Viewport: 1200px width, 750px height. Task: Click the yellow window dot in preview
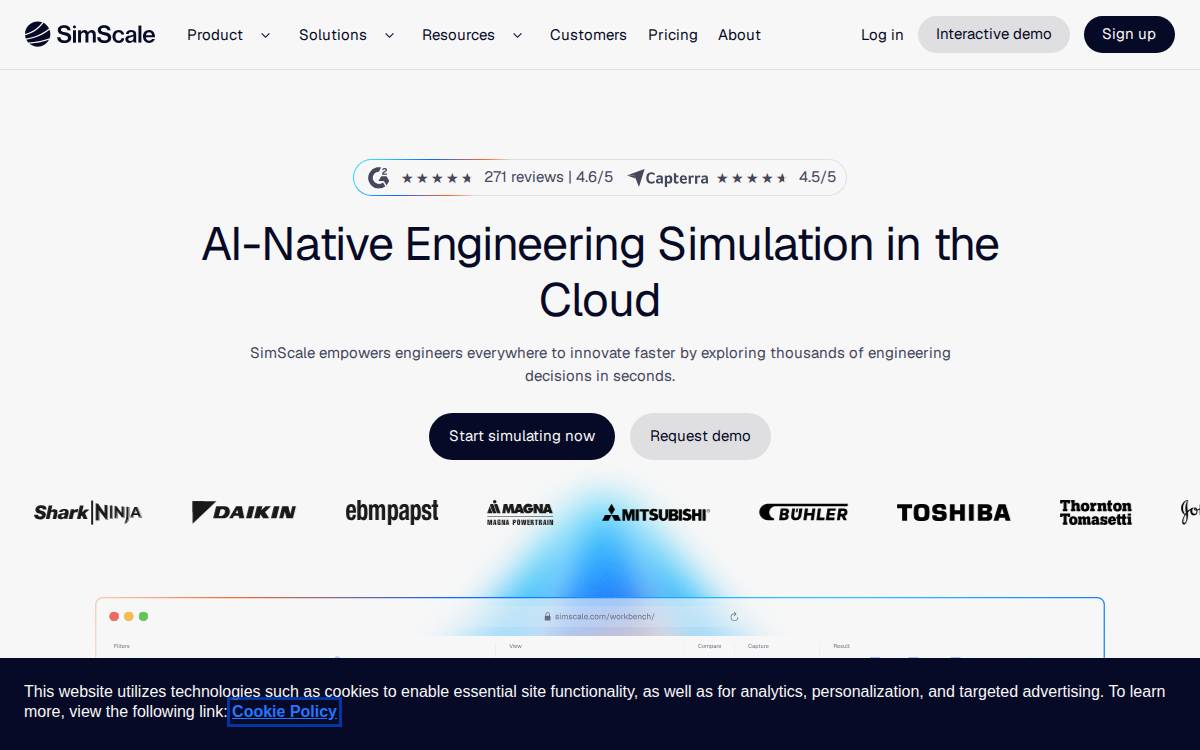click(x=129, y=616)
